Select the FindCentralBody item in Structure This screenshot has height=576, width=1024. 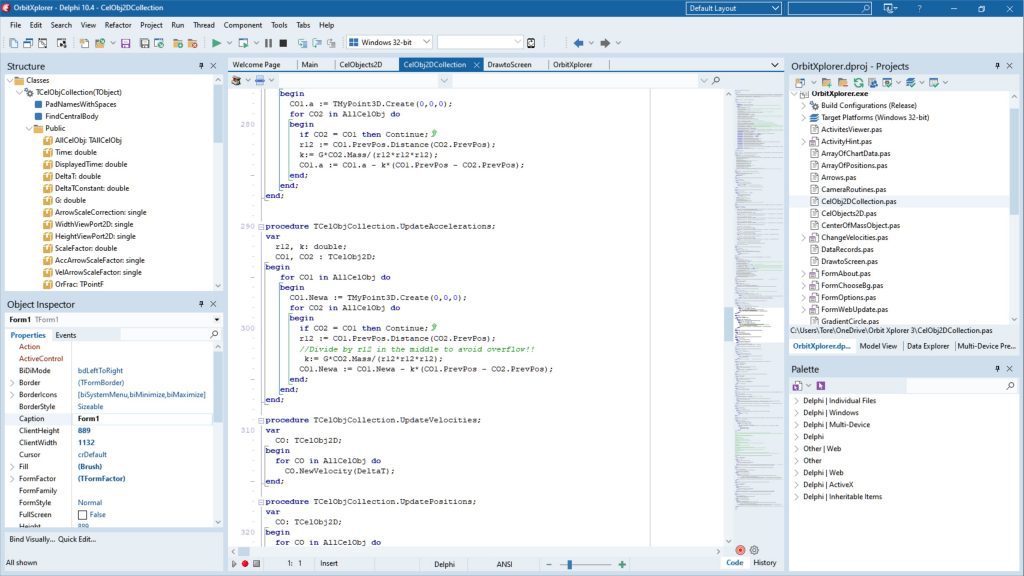[x=72, y=116]
